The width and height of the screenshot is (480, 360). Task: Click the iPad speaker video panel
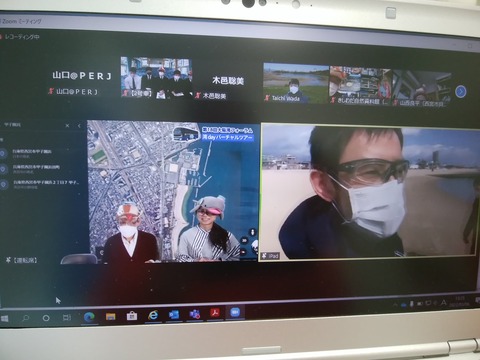click(x=369, y=191)
